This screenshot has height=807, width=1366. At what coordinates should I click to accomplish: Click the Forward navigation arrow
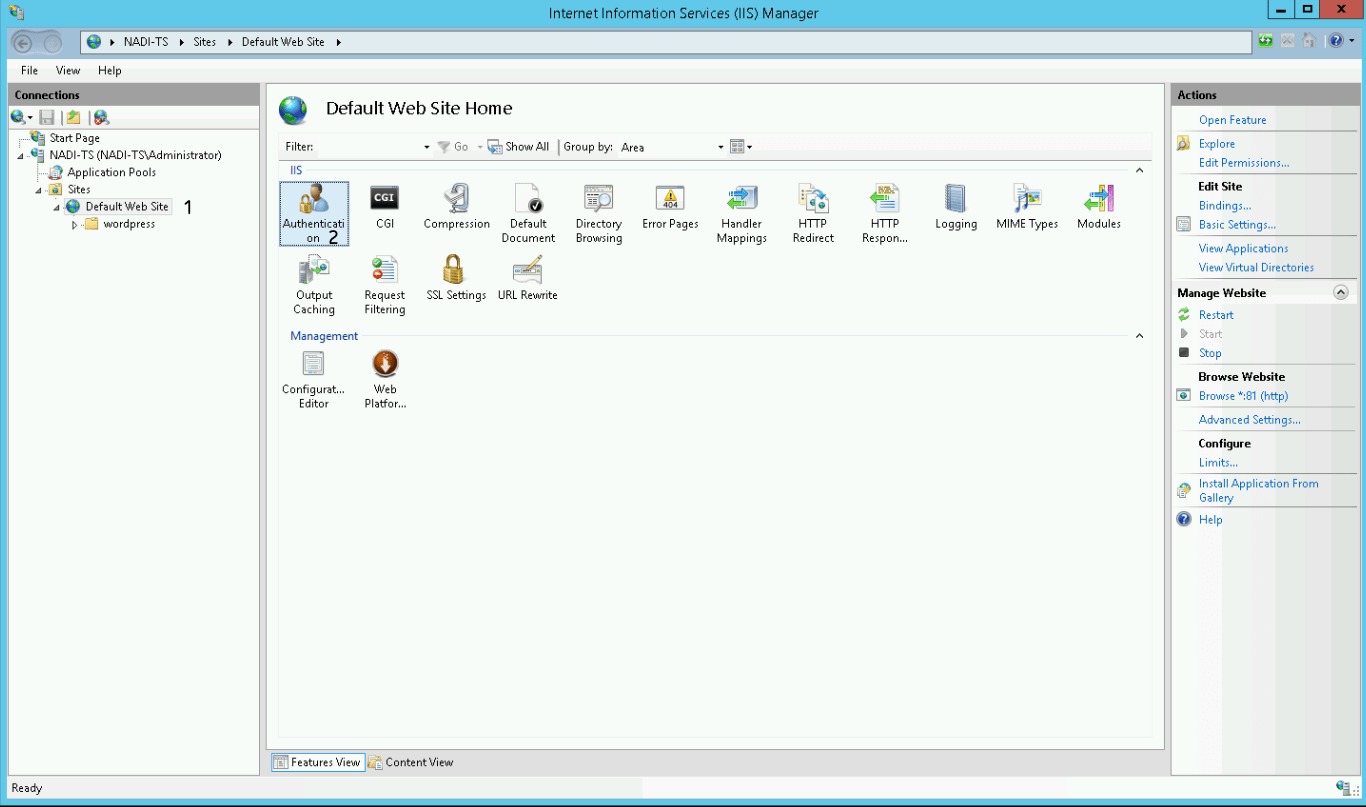(x=52, y=42)
